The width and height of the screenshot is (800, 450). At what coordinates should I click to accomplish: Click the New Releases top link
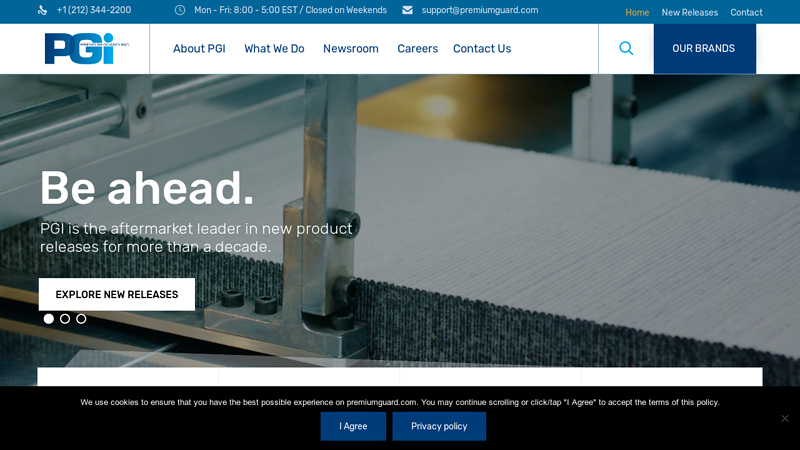coord(689,12)
